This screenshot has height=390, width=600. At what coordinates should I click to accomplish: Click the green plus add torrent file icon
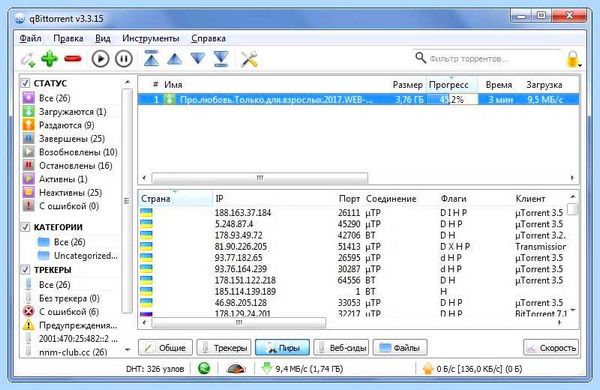pos(49,59)
